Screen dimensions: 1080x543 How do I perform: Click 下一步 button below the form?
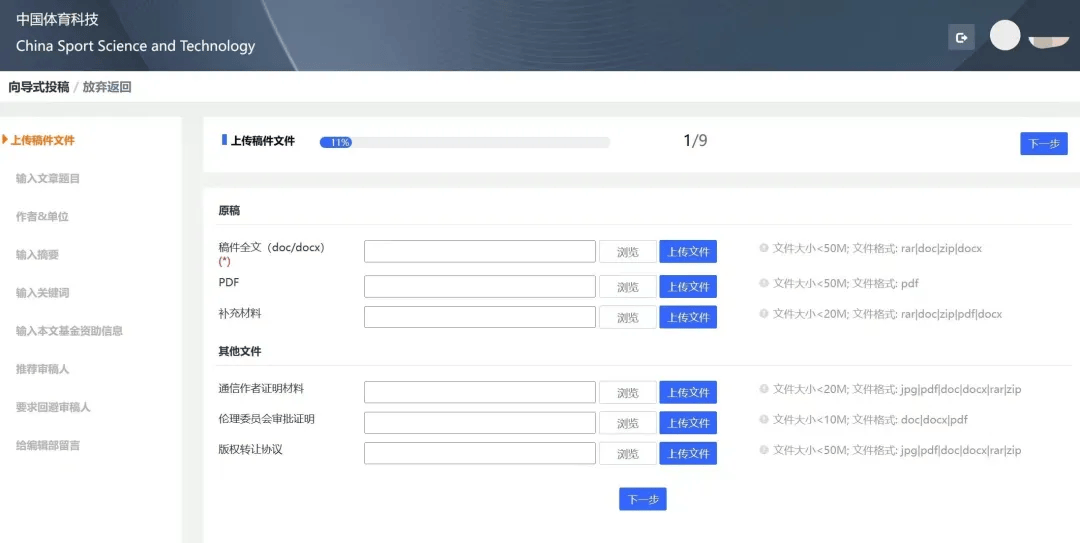642,499
